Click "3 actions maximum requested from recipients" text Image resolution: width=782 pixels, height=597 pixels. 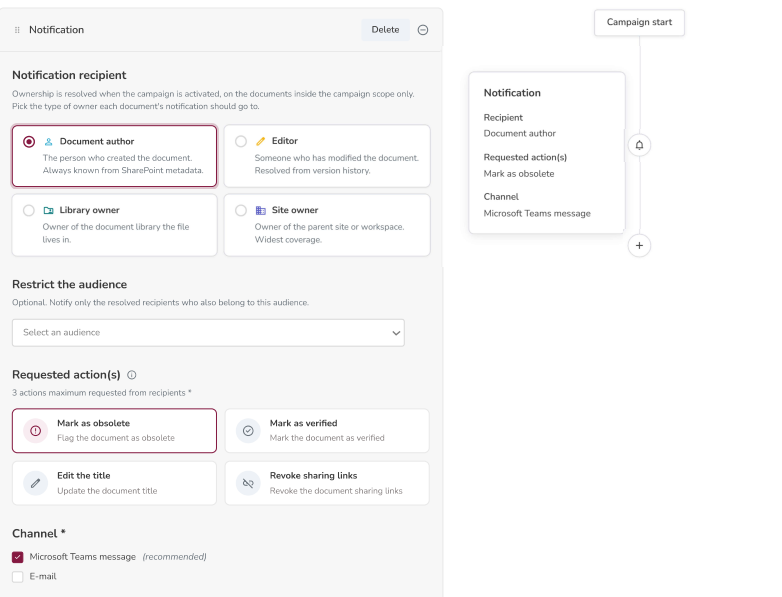(102, 393)
